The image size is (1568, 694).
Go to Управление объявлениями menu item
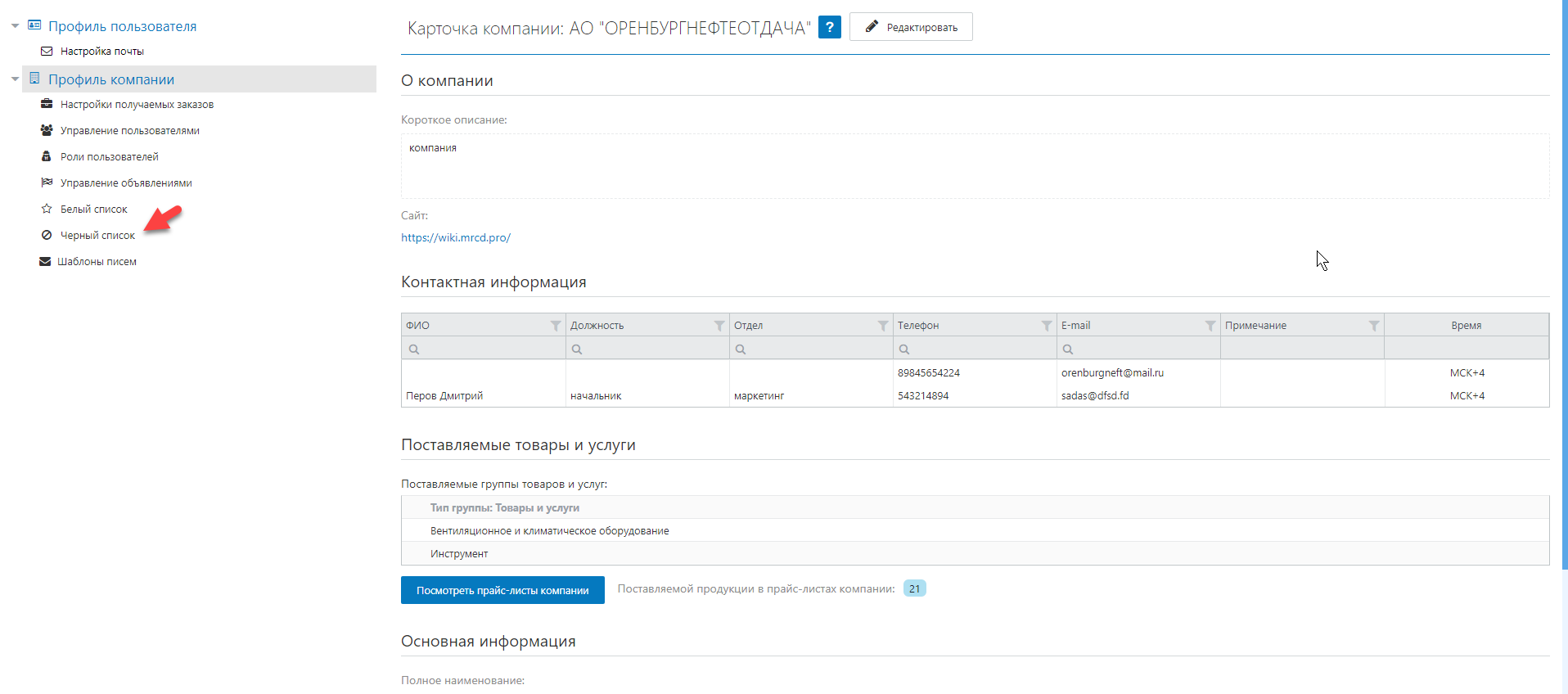pos(126,183)
